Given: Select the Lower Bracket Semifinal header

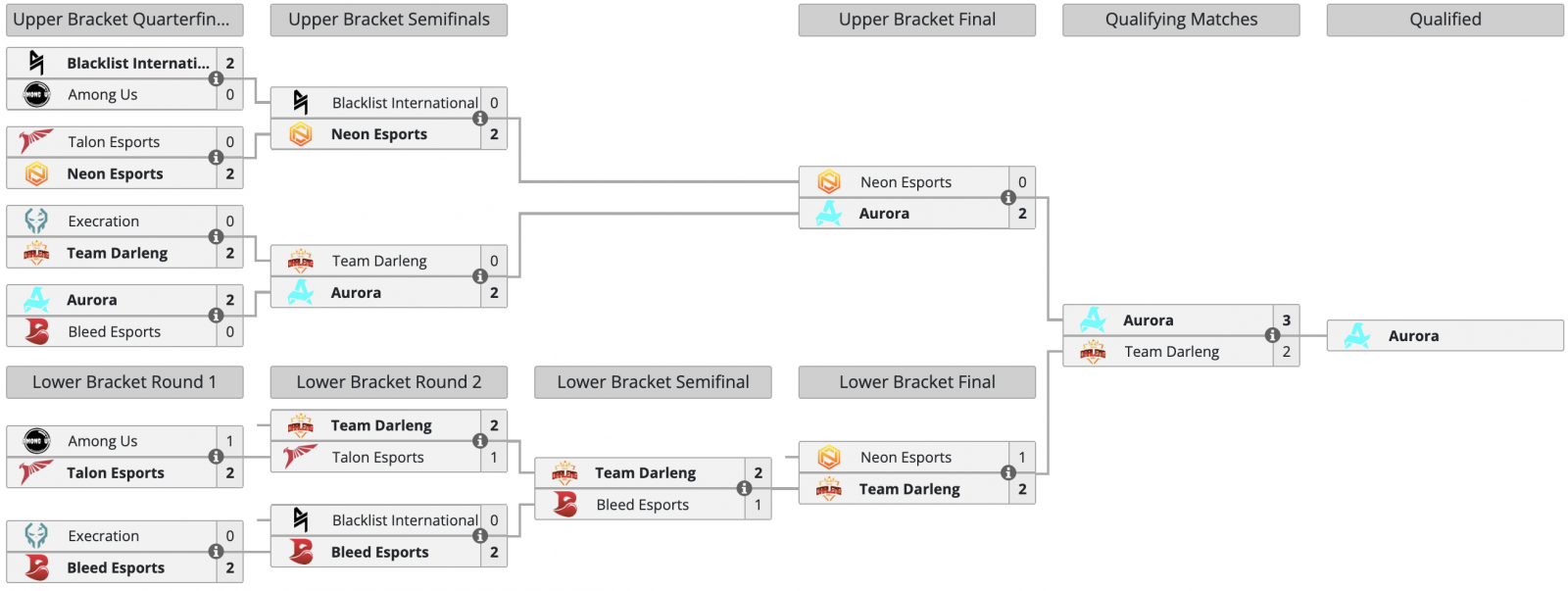Looking at the screenshot, I should [x=653, y=382].
